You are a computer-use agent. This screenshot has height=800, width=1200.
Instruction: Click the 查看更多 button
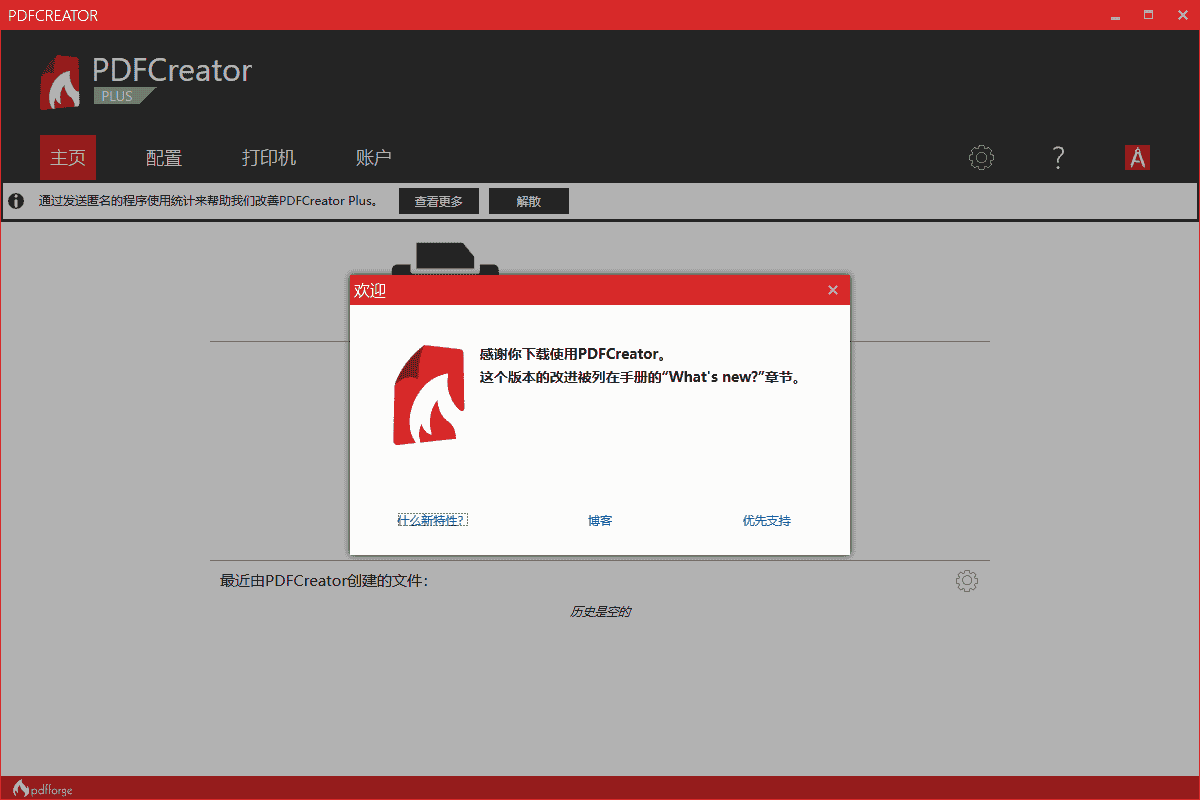tap(438, 200)
